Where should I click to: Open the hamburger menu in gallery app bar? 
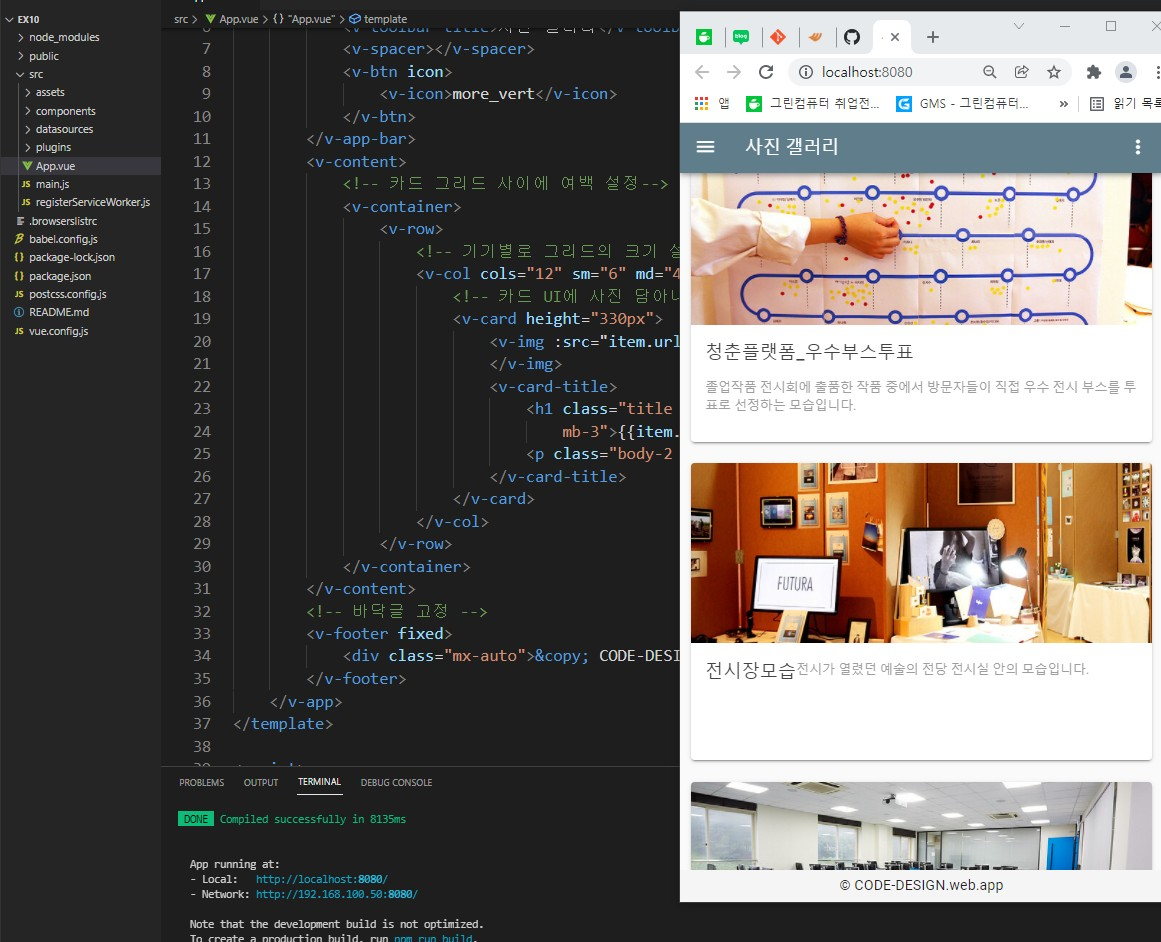pos(705,147)
